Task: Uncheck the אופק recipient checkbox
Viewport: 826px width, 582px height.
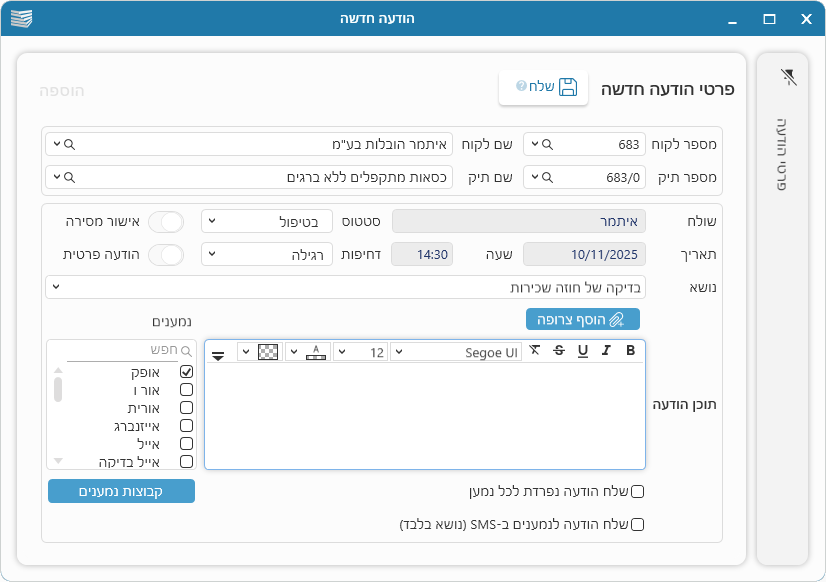Action: tap(186, 372)
